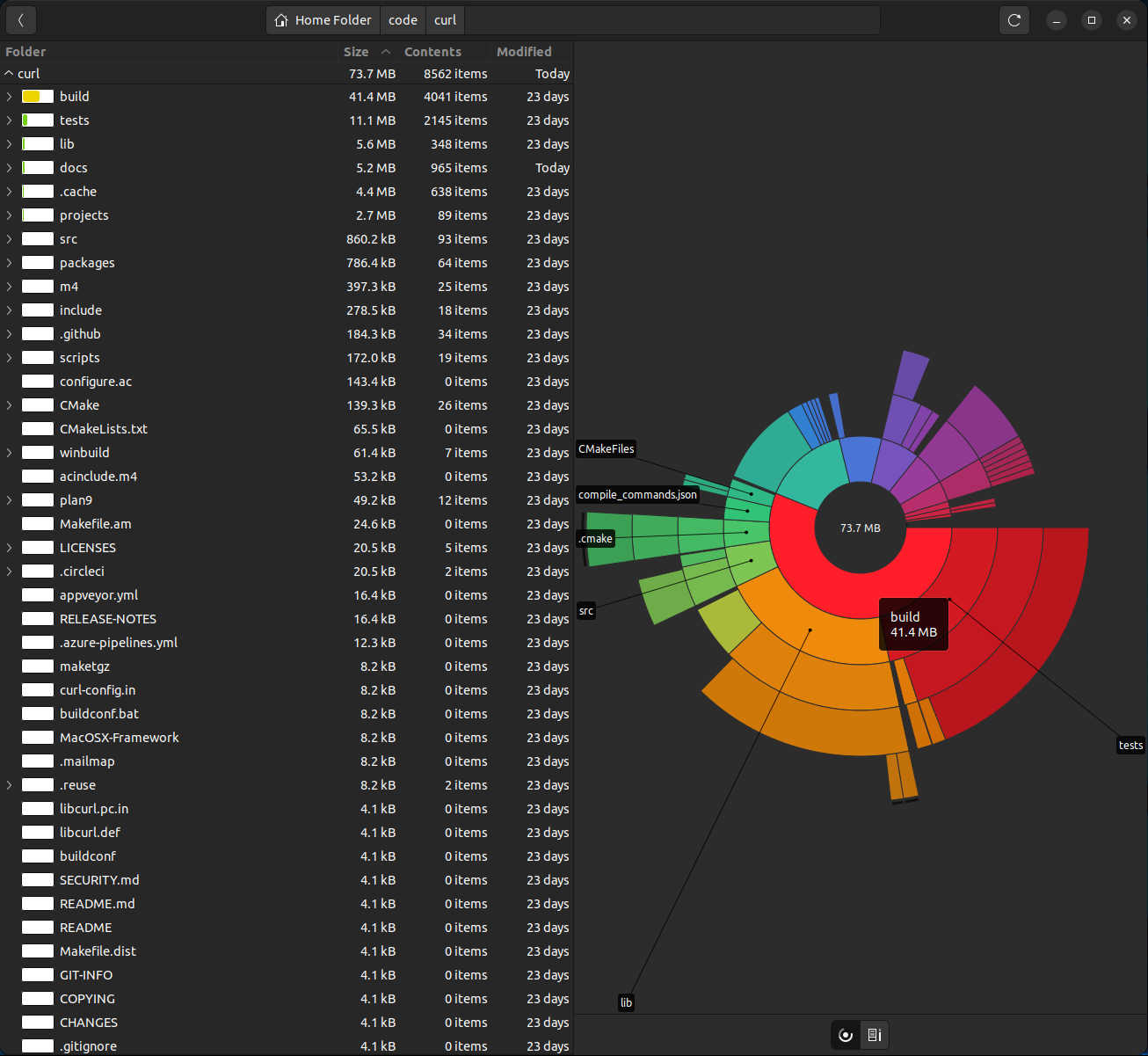Go back with the header arrow
The image size is (1148, 1056).
(20, 20)
